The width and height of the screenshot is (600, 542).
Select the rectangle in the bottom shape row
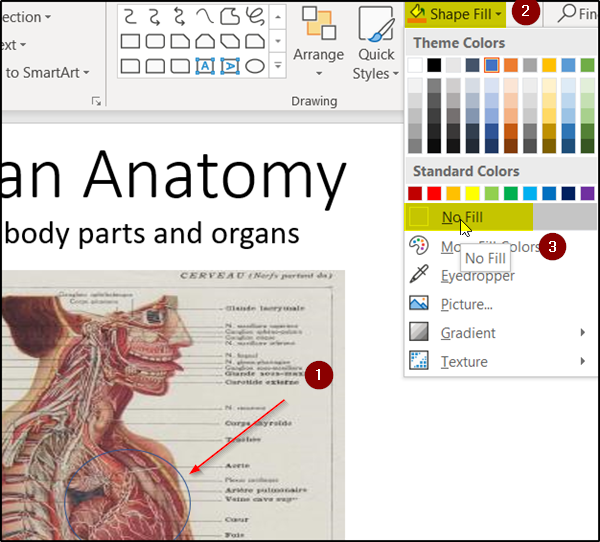point(130,66)
